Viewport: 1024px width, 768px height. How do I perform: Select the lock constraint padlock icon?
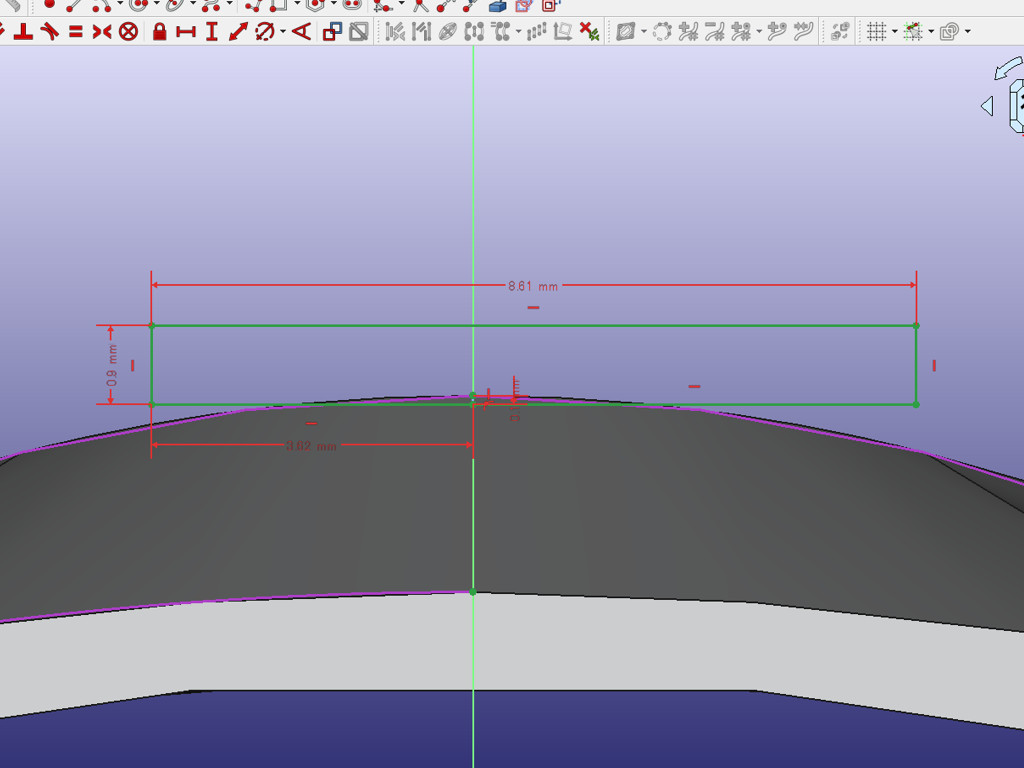(x=159, y=32)
